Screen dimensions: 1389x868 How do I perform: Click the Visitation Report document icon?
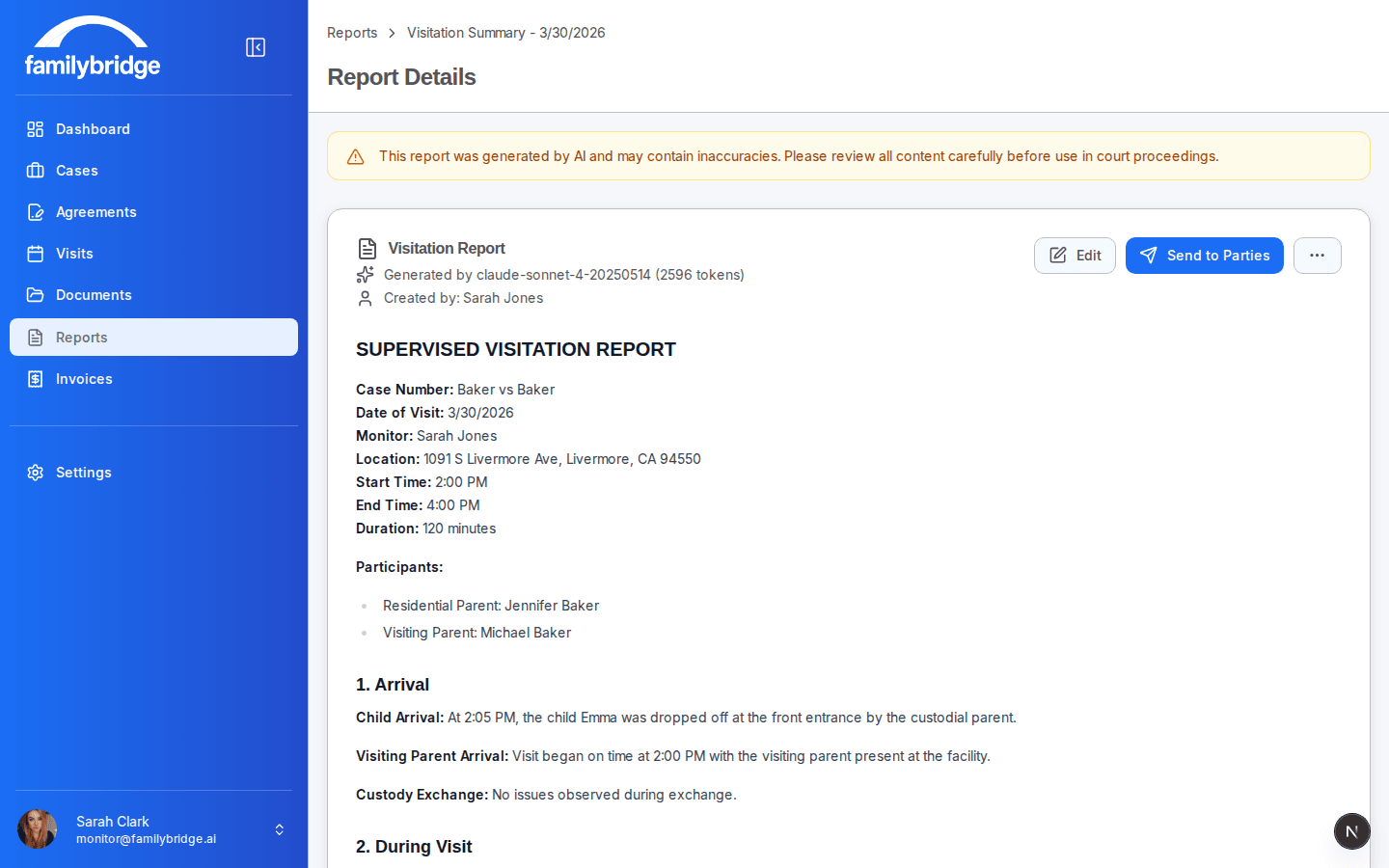367,248
